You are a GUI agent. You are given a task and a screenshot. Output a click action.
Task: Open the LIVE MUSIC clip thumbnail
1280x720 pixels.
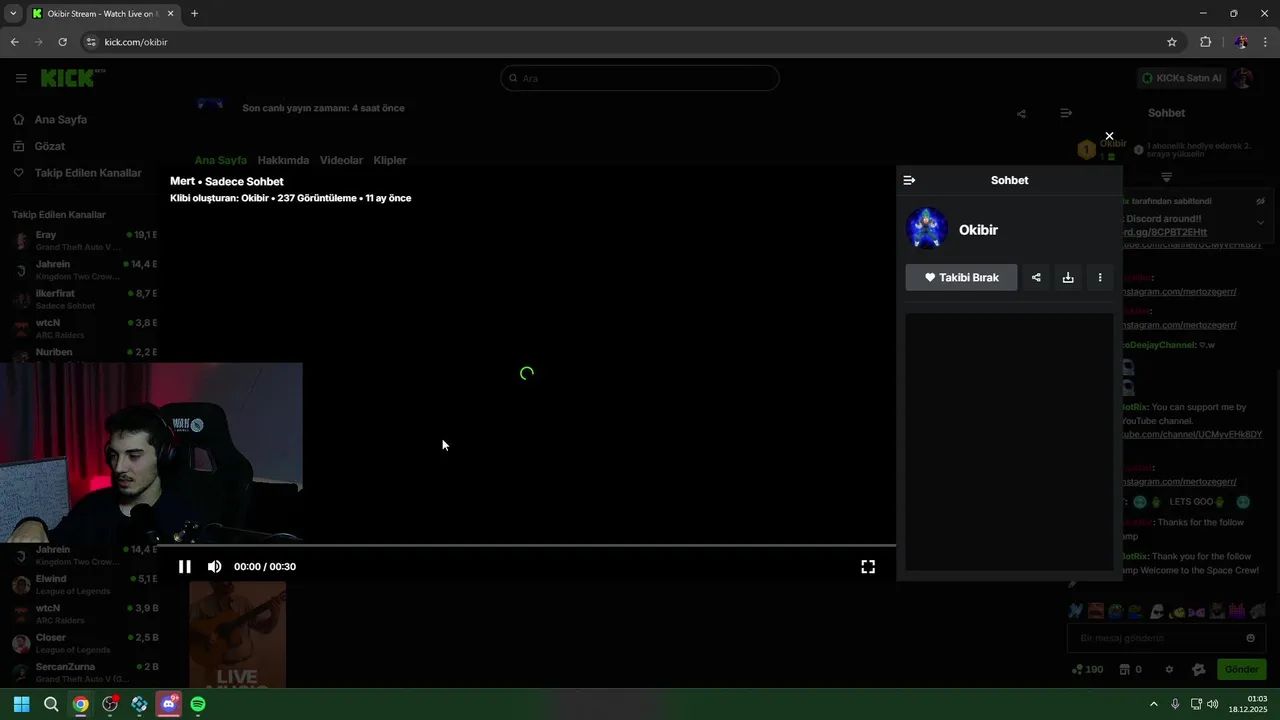pyautogui.click(x=238, y=635)
